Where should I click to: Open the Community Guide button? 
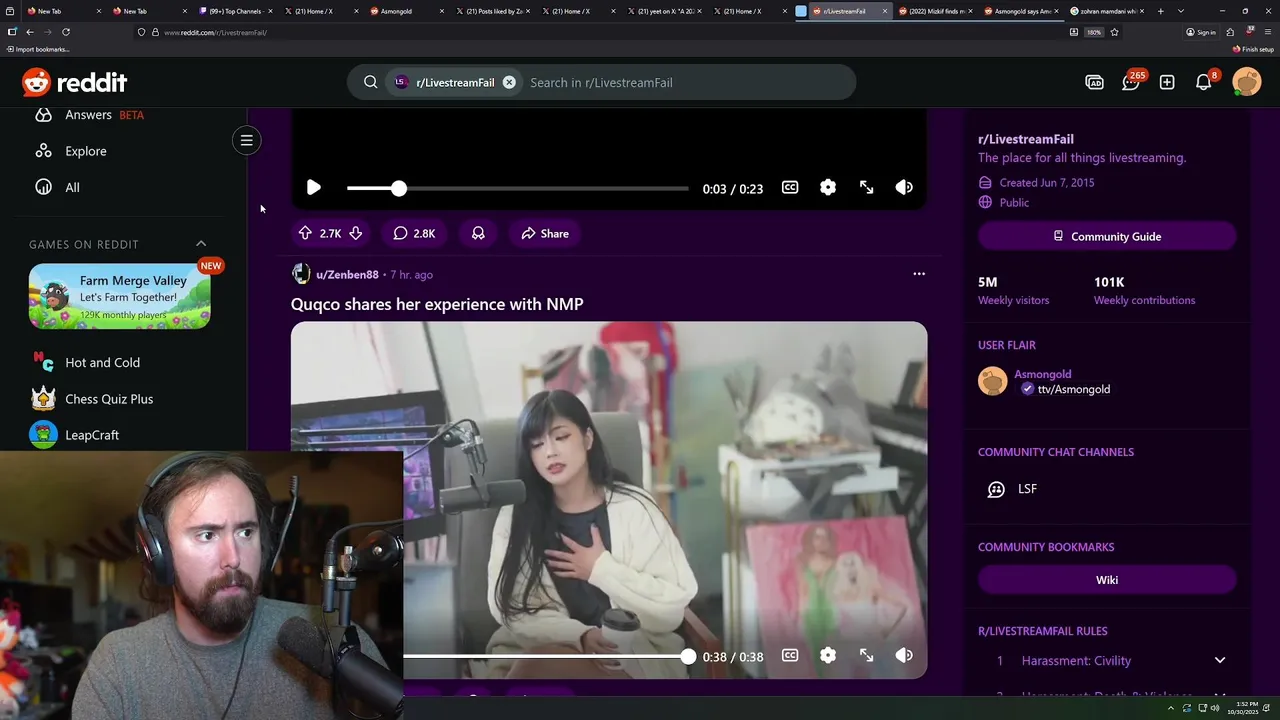pyautogui.click(x=1107, y=236)
